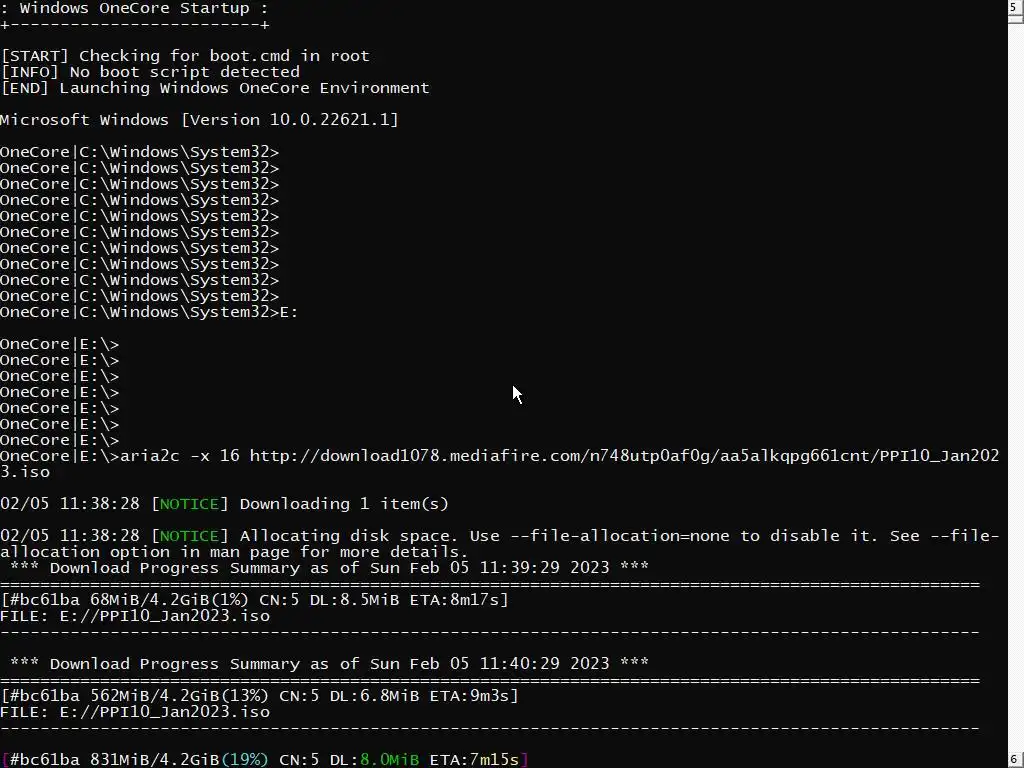1024x768 pixels.
Task: Click Download Progress Summary of 11:40:29
Action: point(329,664)
